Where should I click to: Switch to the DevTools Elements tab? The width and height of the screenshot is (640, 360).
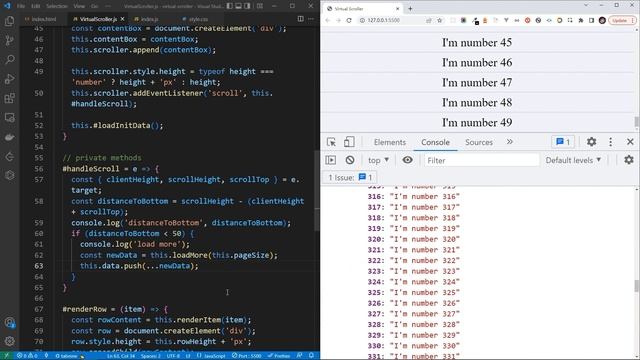coord(390,142)
